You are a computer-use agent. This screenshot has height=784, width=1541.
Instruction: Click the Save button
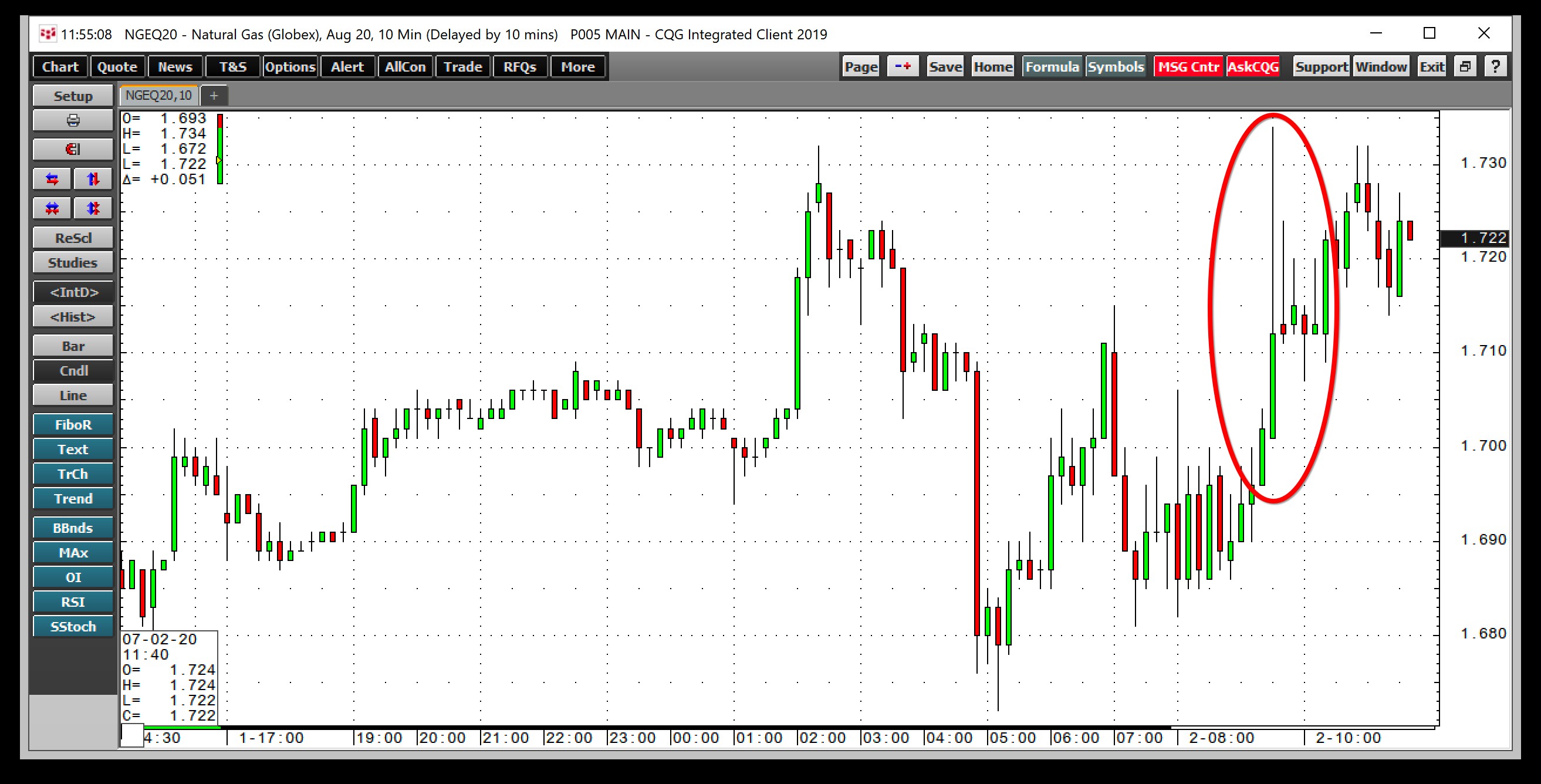click(x=946, y=66)
